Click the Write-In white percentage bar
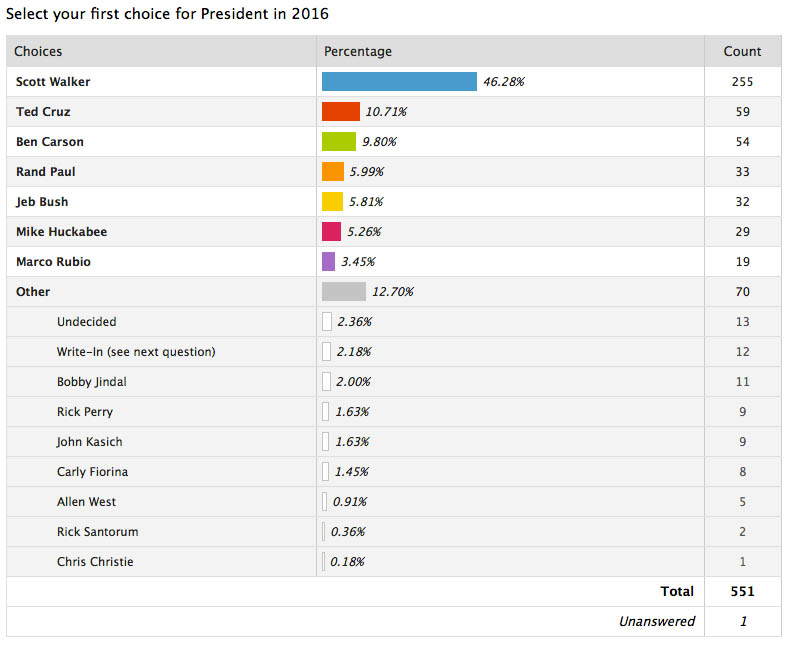Viewport: 785px width, 647px height. pos(326,352)
